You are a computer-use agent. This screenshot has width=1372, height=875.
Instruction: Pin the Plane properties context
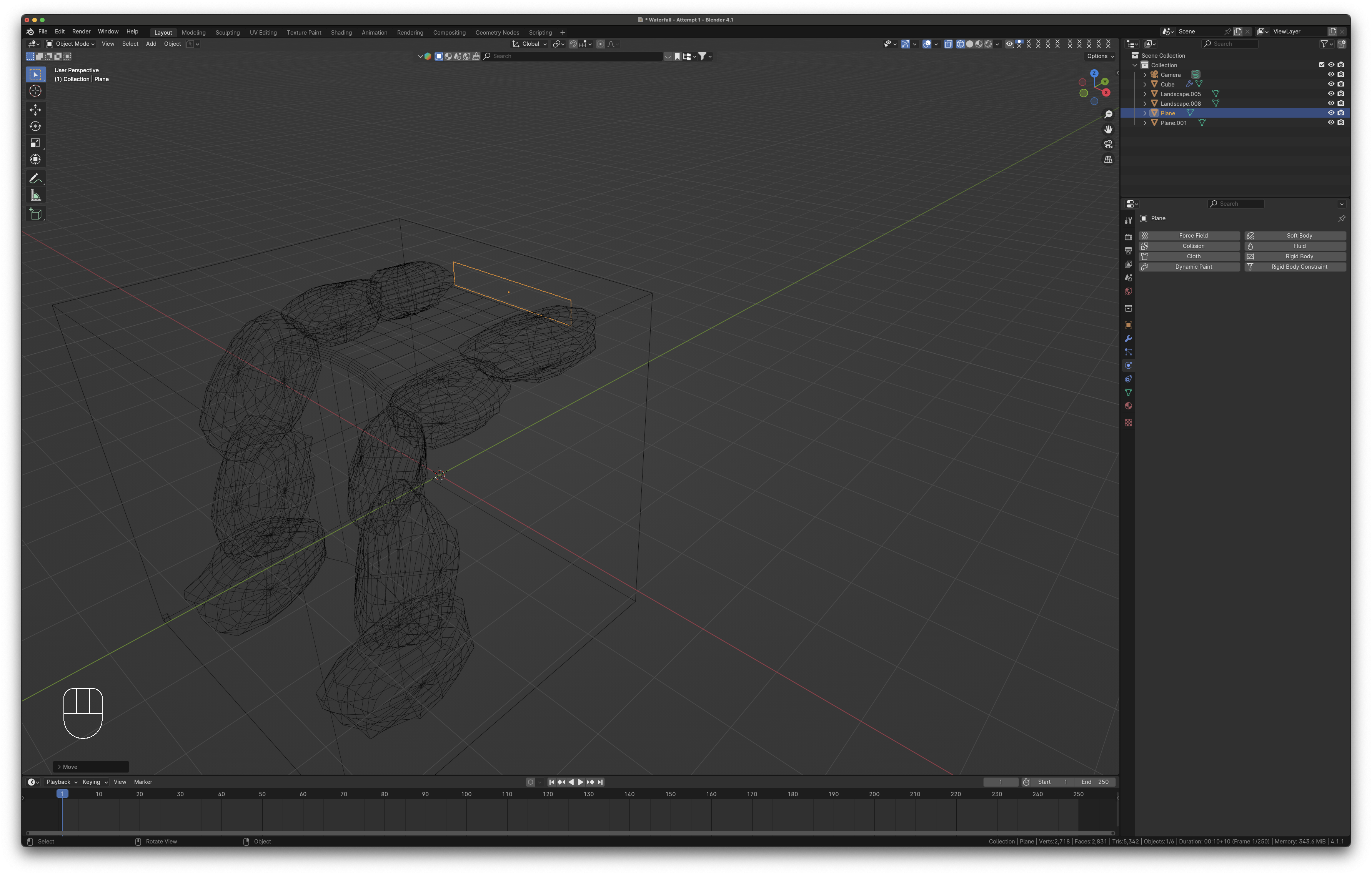(x=1341, y=219)
